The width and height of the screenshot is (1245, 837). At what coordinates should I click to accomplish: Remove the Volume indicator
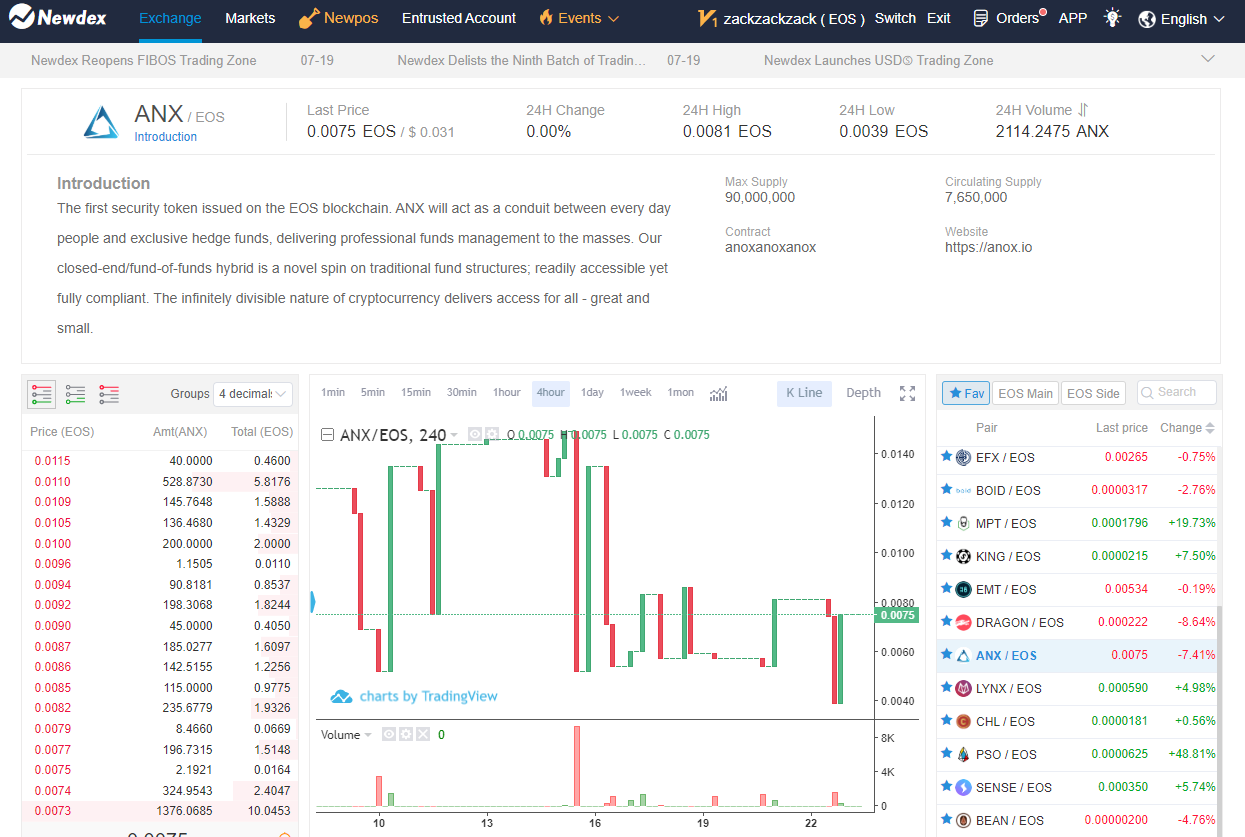click(423, 734)
